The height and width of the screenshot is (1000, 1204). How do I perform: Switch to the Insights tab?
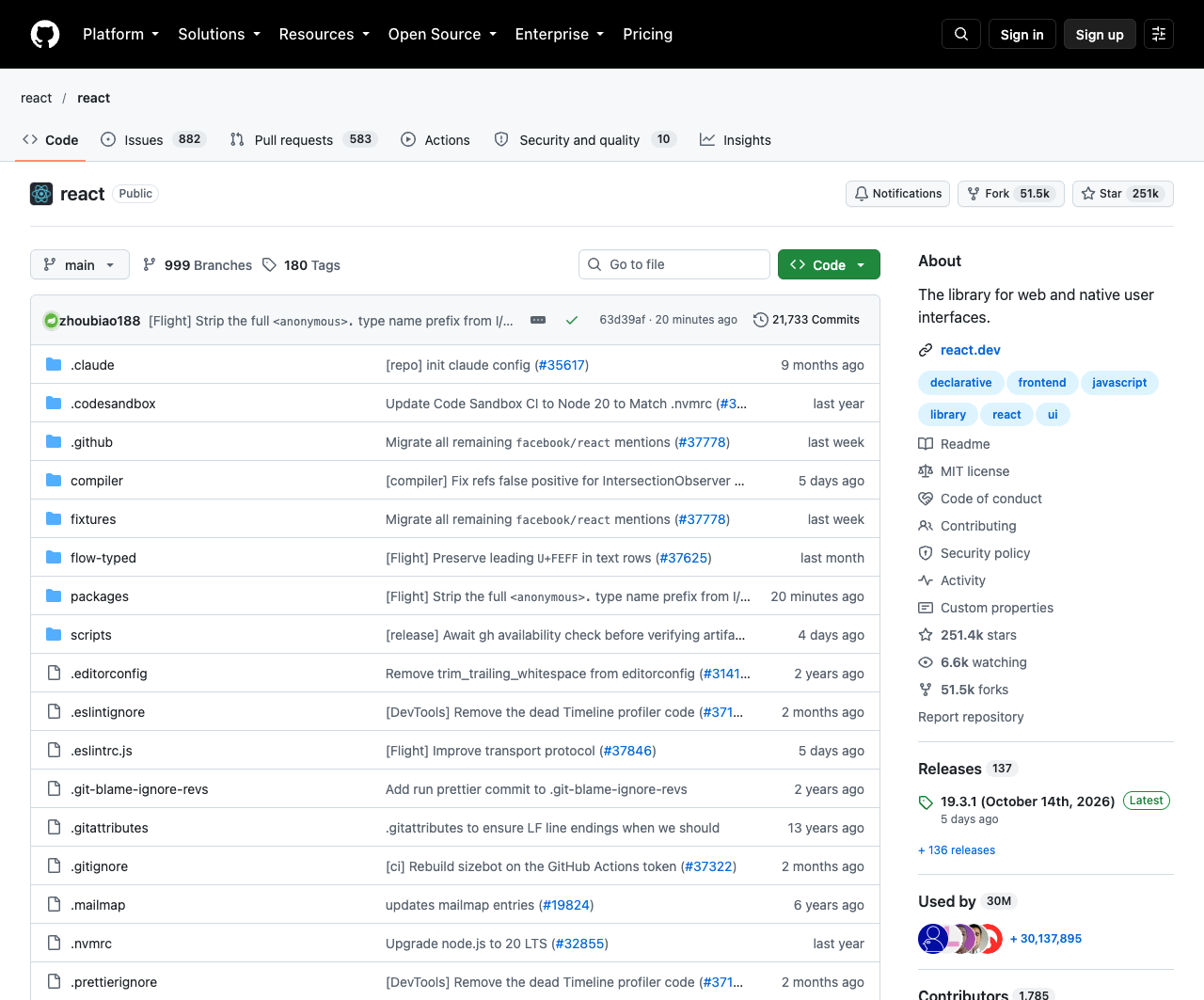[736, 140]
